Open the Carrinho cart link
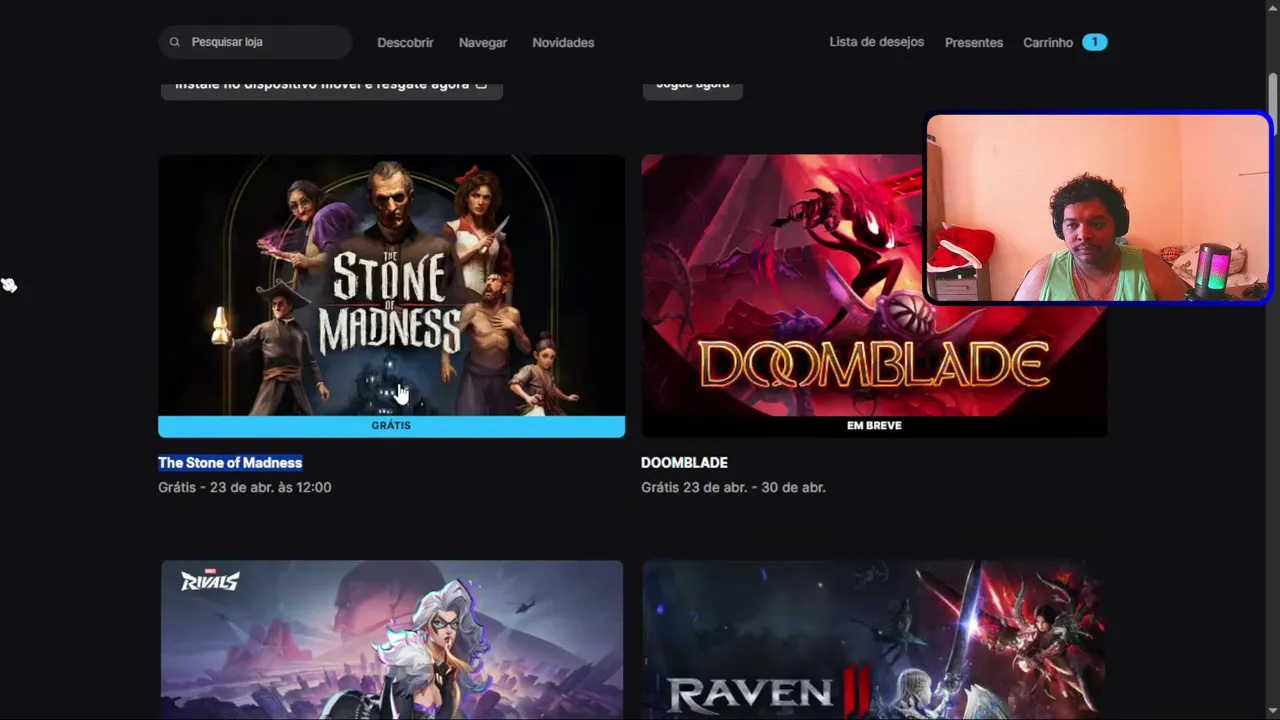This screenshot has width=1280, height=720. point(1048,42)
